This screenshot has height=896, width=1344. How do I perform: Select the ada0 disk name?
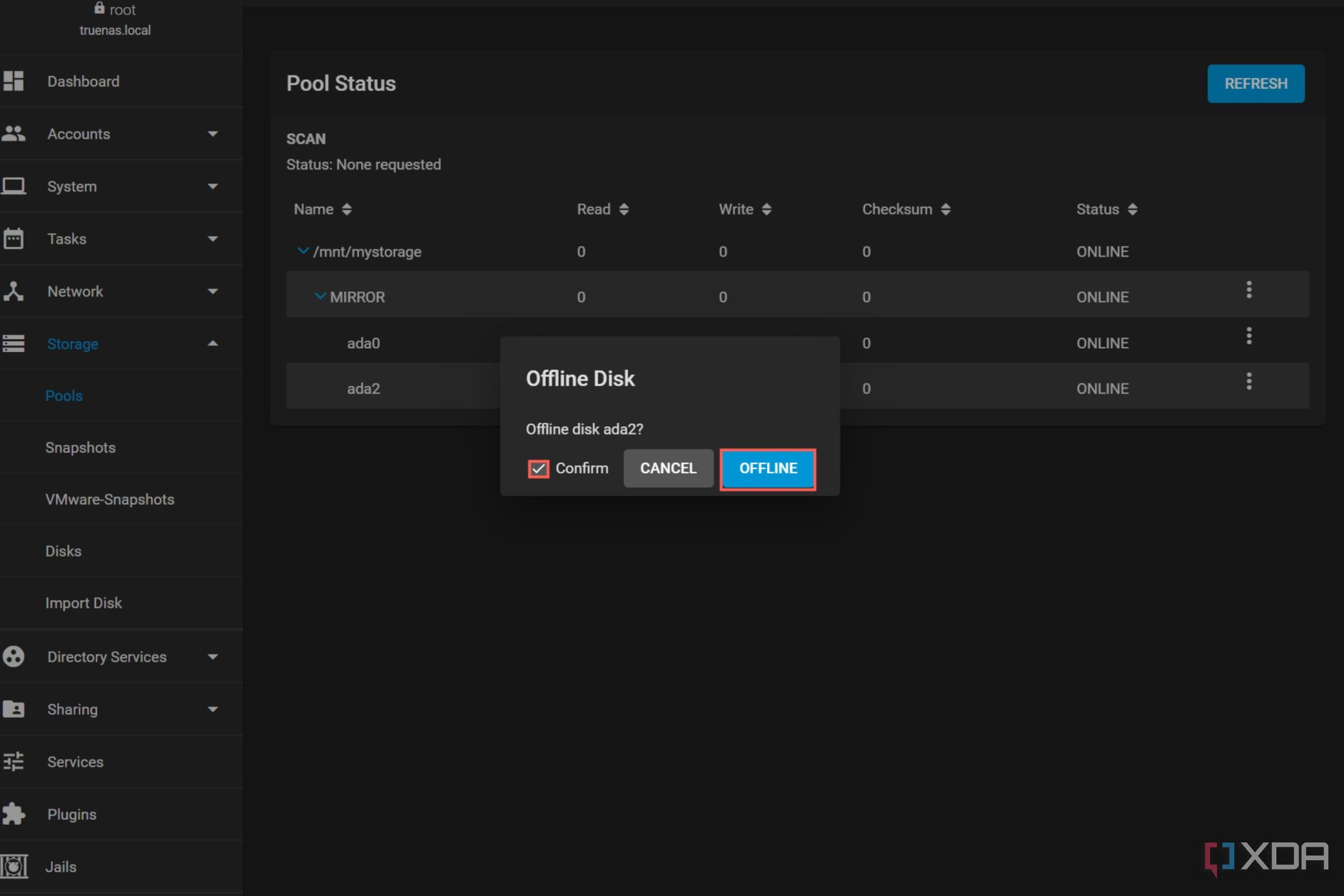tap(364, 343)
